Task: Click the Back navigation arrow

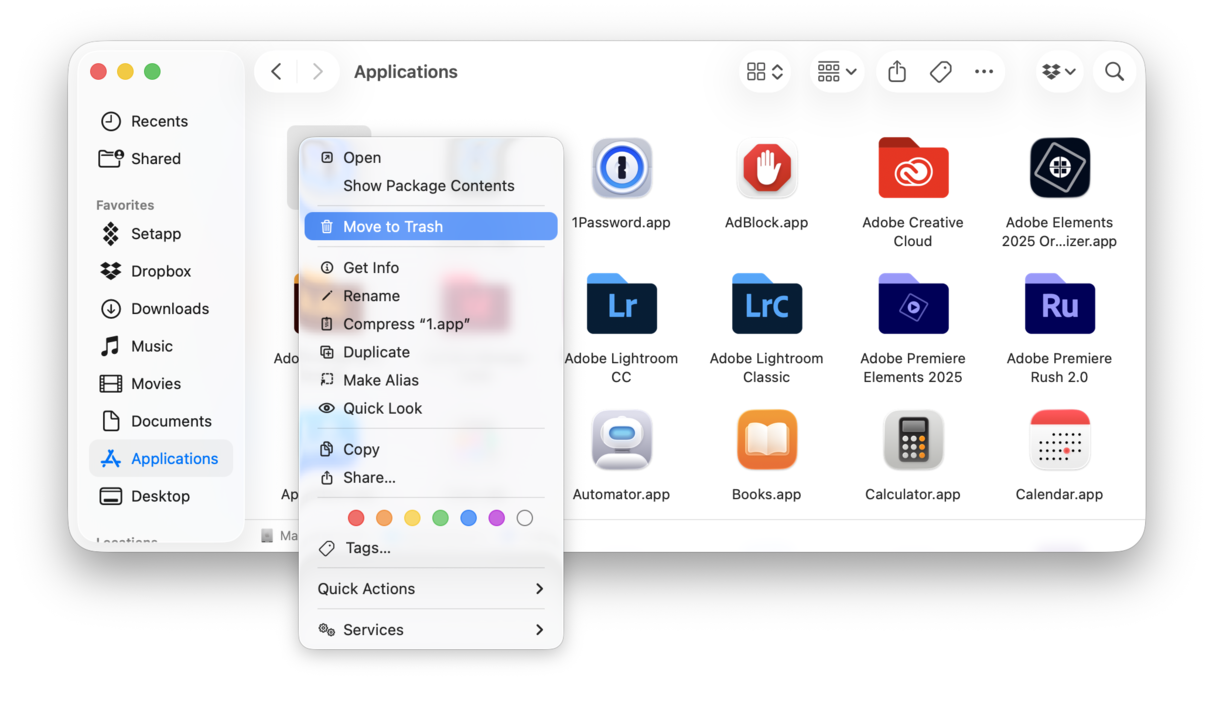Action: pyautogui.click(x=276, y=71)
